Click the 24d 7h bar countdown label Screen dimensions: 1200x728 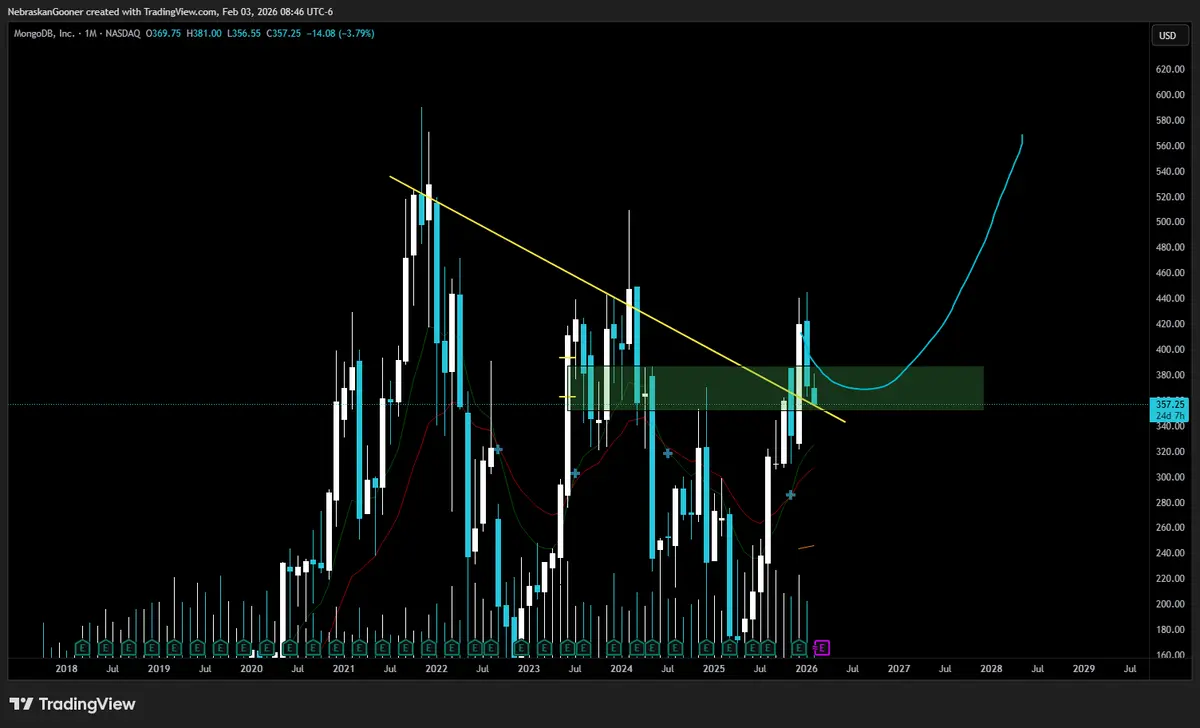coord(1168,415)
